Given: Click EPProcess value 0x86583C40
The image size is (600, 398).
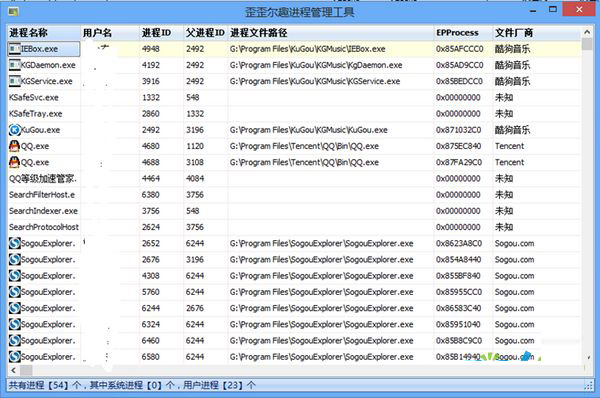Looking at the screenshot, I should click(459, 308).
